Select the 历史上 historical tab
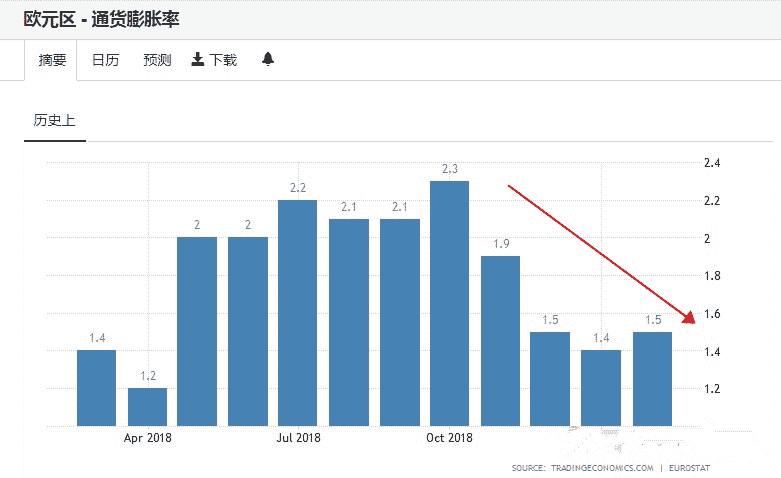781x478 pixels. [54, 120]
